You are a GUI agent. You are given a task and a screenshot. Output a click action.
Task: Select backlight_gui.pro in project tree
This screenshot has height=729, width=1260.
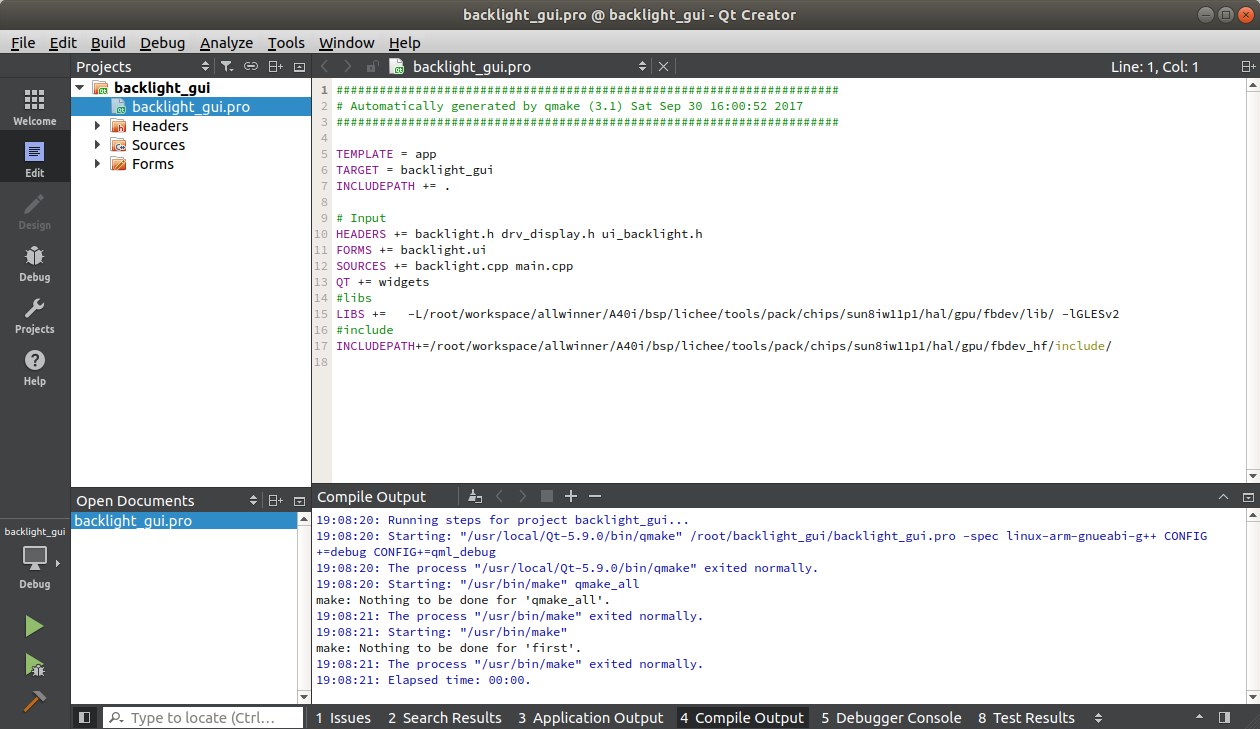point(191,107)
